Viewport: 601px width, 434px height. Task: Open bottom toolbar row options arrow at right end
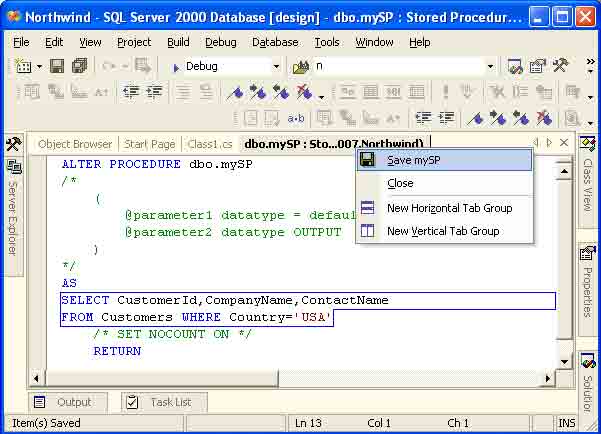click(590, 123)
